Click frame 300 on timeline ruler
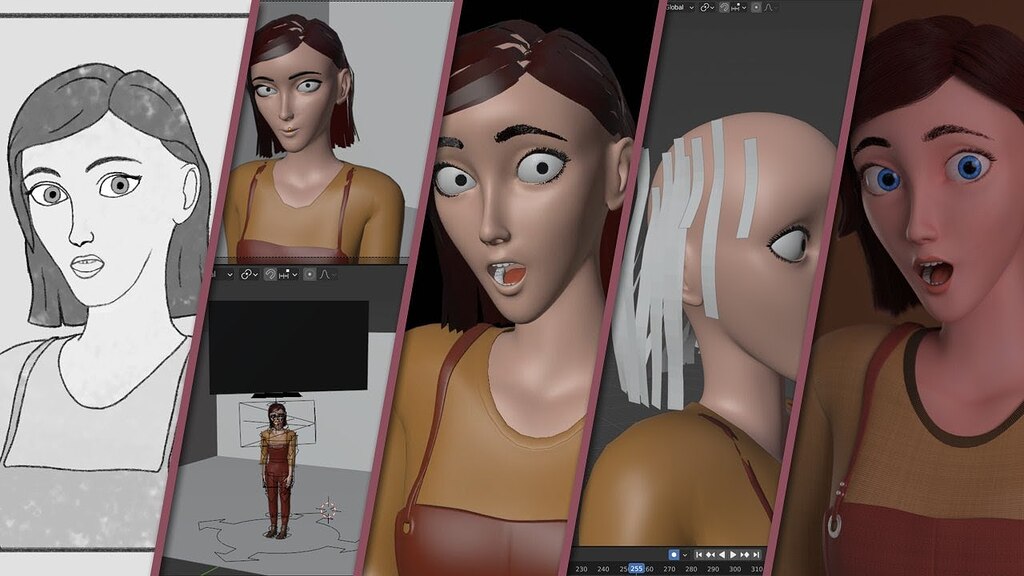This screenshot has width=1024, height=576. coord(735,569)
